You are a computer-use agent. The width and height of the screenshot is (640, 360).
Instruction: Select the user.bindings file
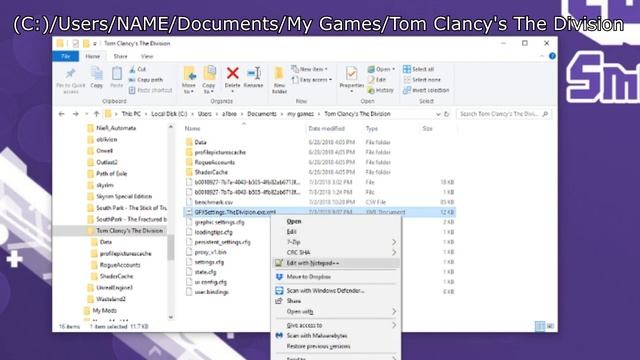click(211, 292)
